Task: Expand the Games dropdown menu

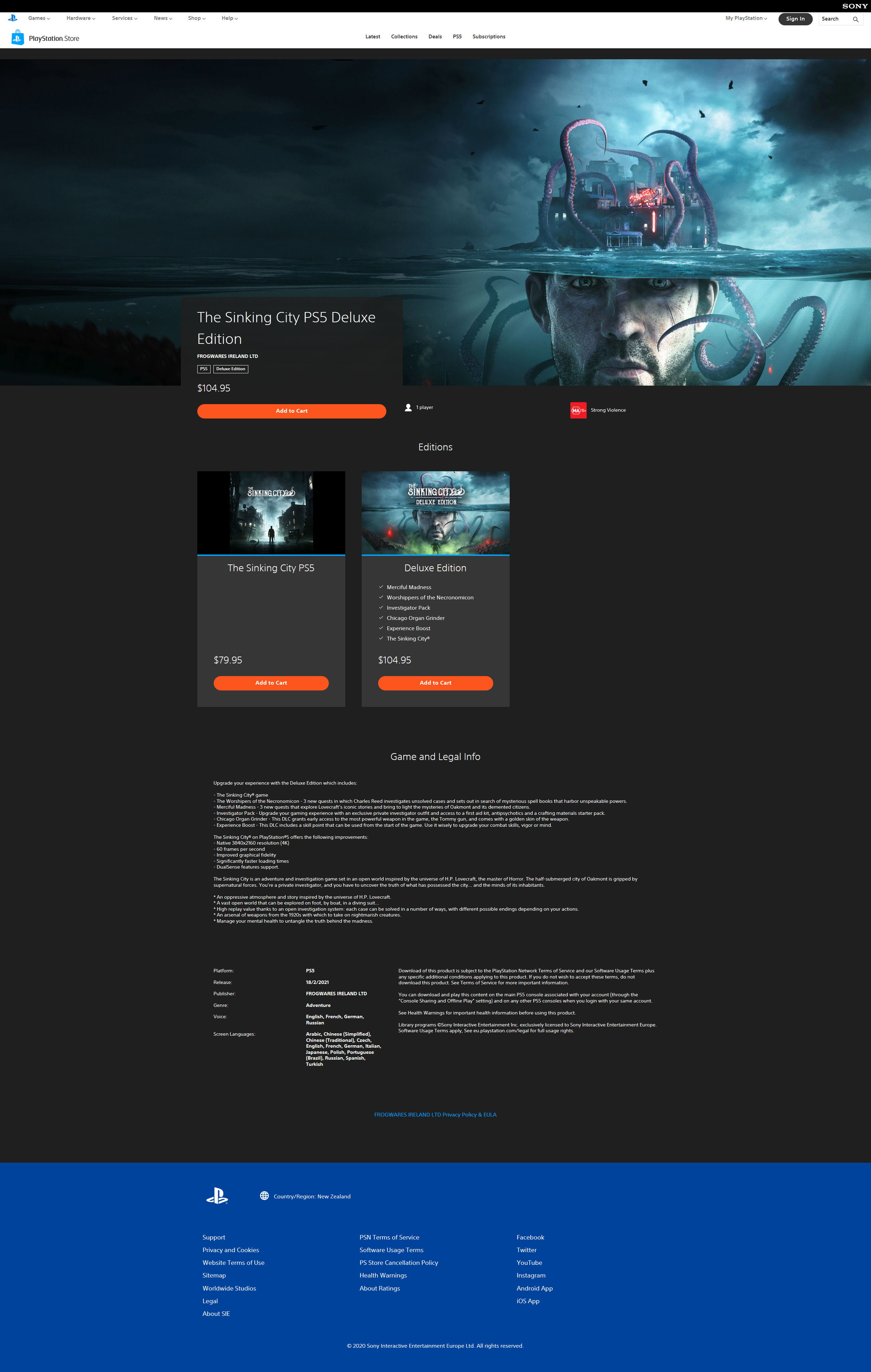Action: pos(39,18)
